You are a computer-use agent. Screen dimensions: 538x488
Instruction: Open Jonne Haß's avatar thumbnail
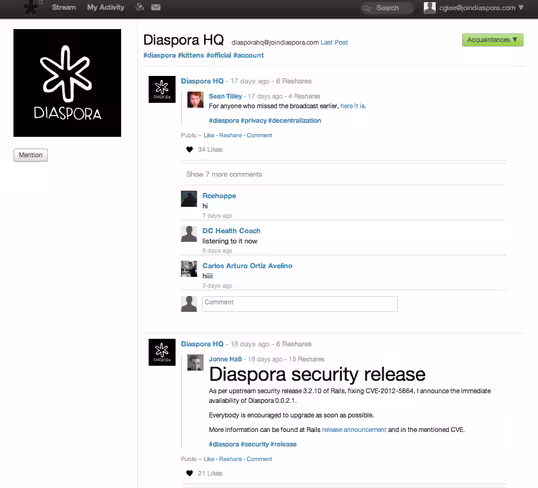click(x=195, y=363)
